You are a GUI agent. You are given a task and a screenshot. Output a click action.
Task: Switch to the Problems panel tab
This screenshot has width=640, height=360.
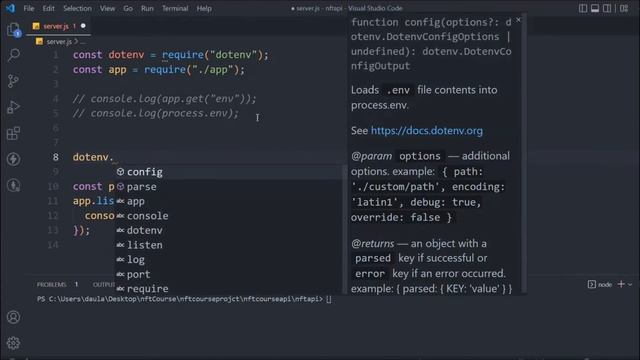tap(51, 284)
